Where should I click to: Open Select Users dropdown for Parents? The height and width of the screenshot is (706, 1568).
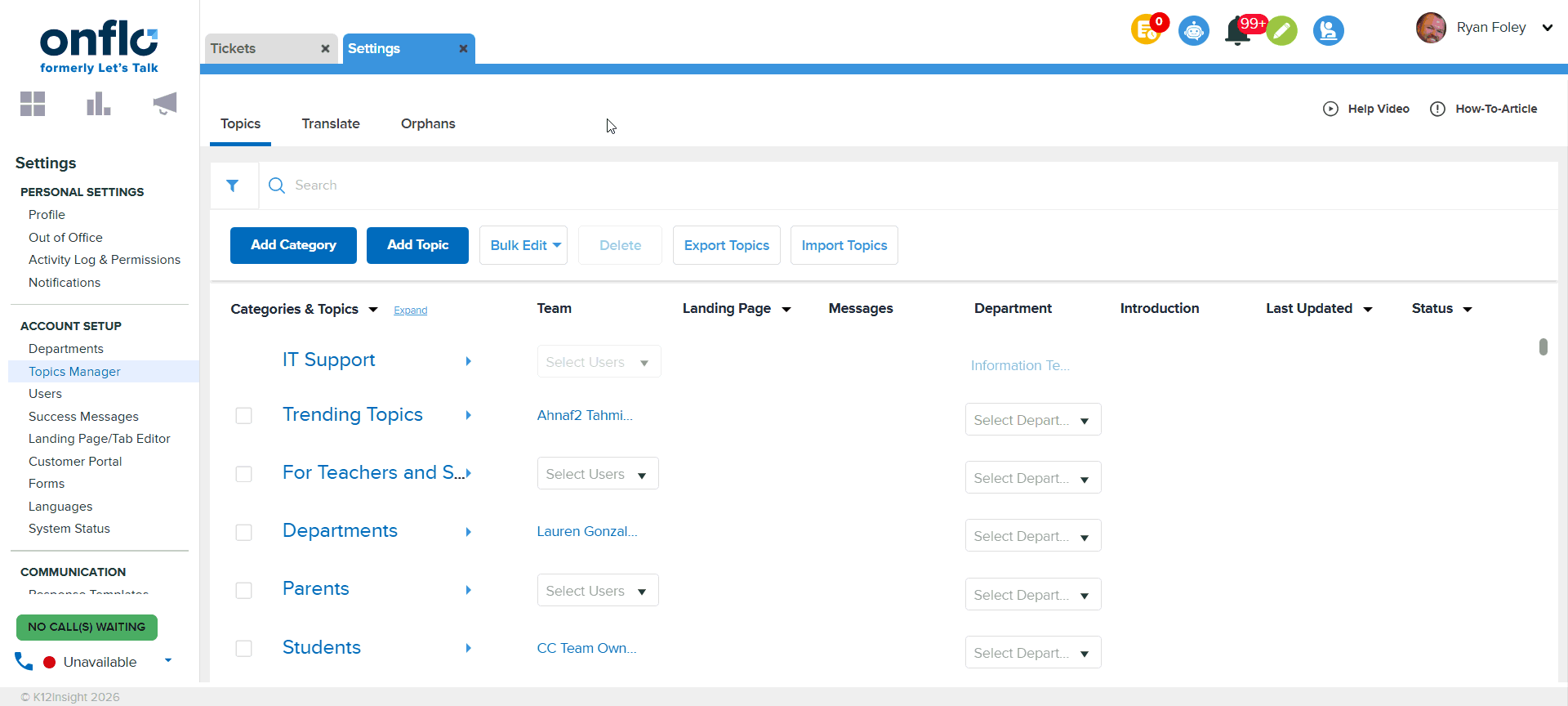point(598,590)
